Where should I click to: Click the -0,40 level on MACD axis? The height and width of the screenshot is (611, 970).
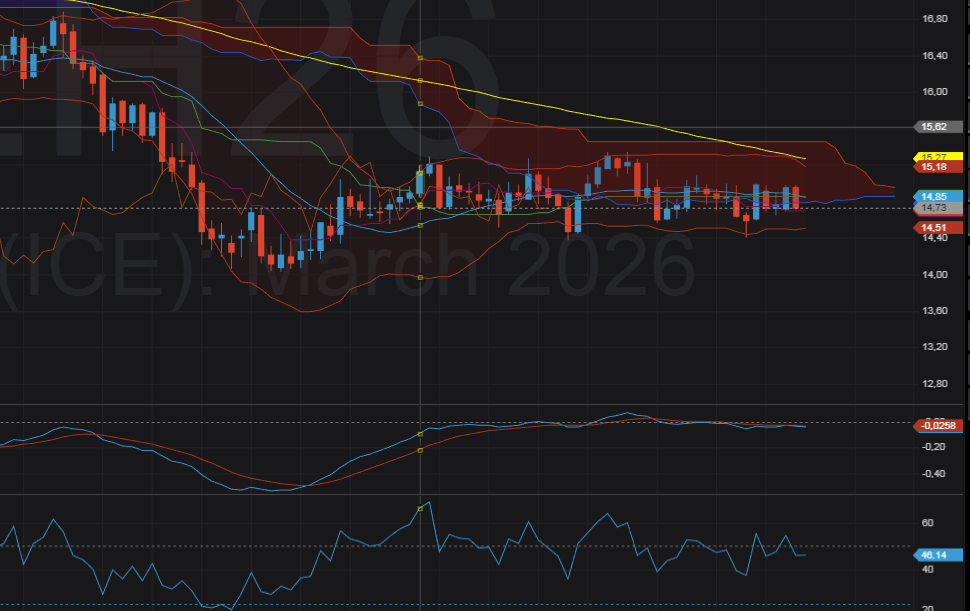coord(933,474)
